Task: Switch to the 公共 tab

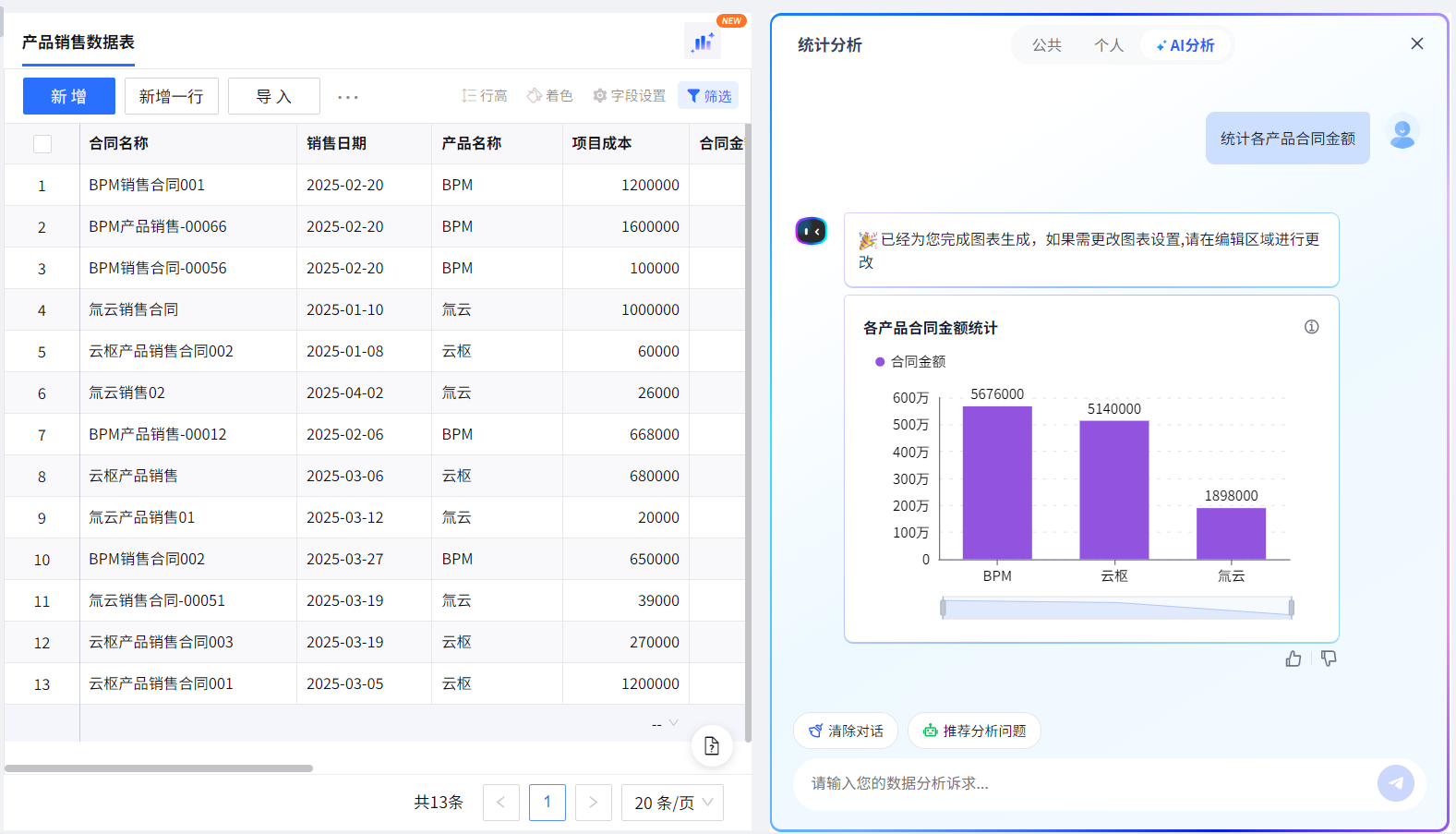Action: pyautogui.click(x=1047, y=45)
